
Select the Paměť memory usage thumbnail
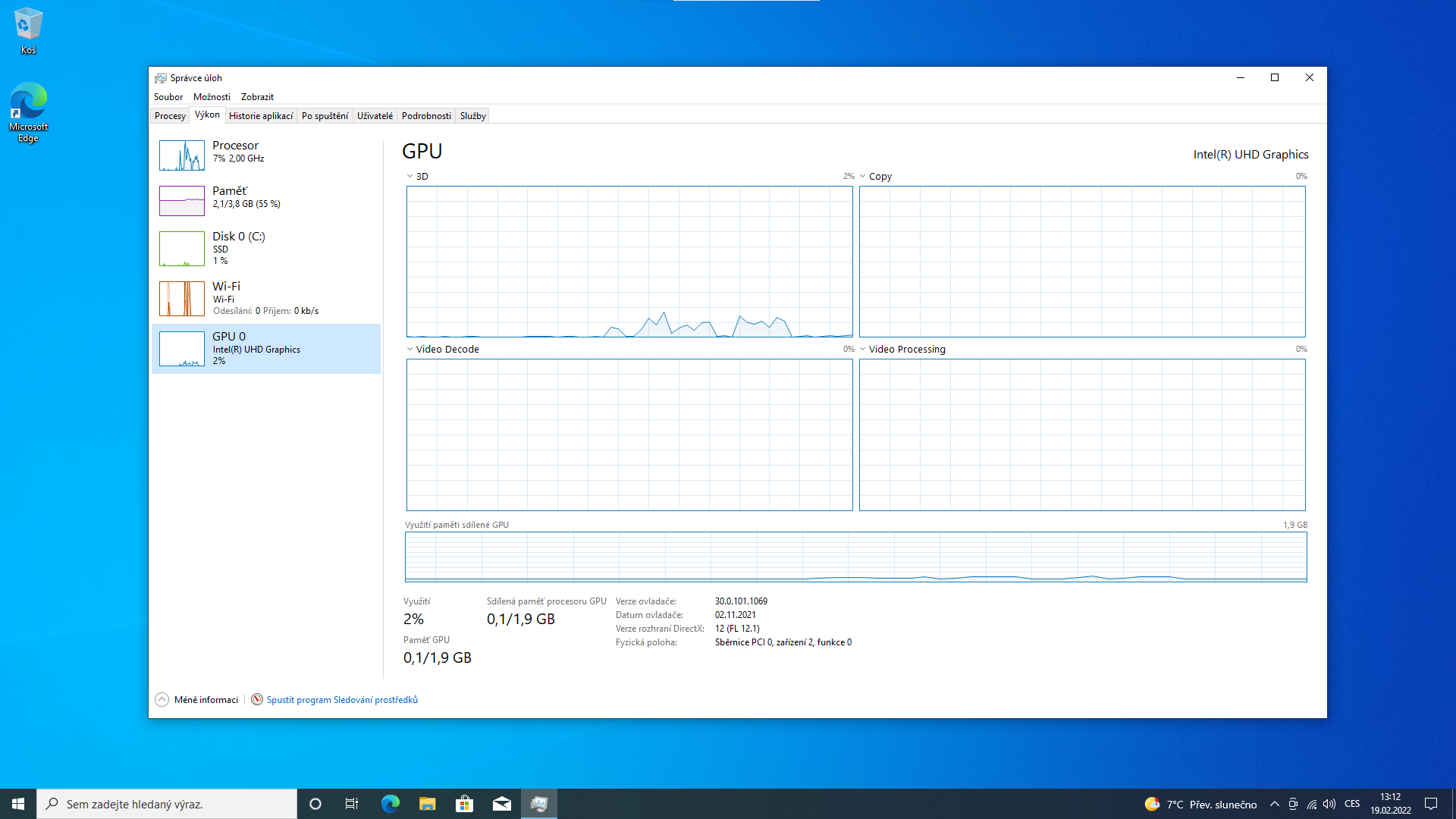(182, 201)
